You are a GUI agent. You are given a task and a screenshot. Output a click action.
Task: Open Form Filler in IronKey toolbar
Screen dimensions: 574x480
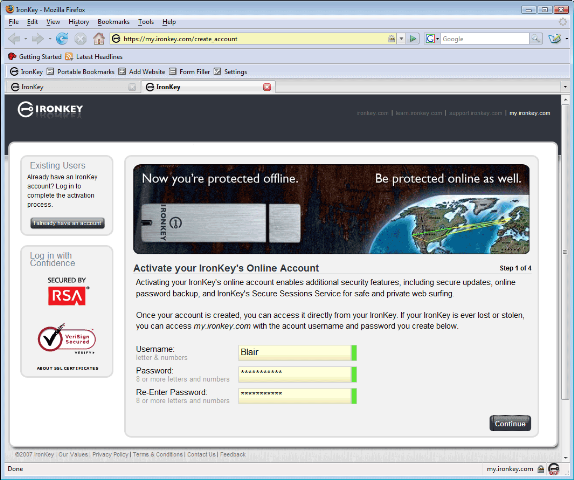tap(189, 72)
